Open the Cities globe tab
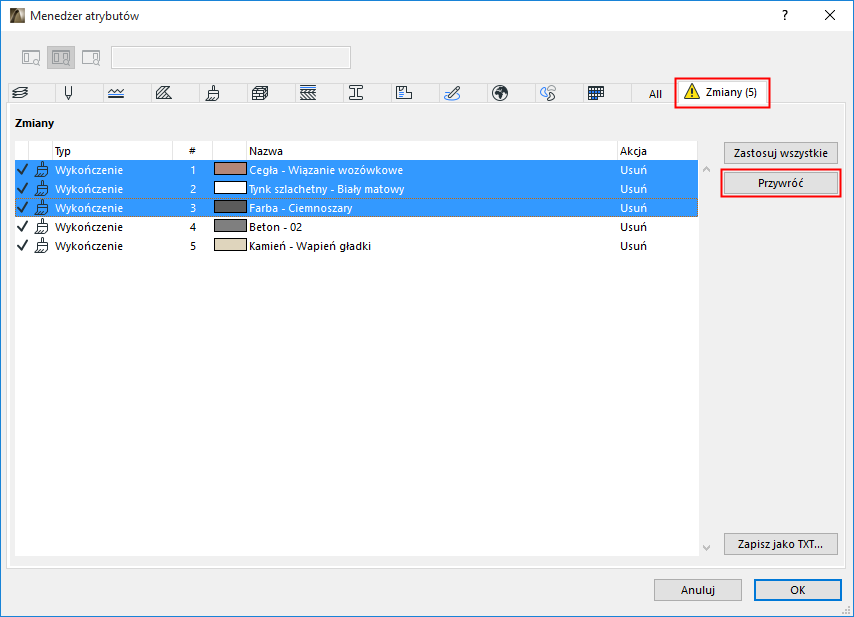The width and height of the screenshot is (854, 617). click(x=500, y=93)
